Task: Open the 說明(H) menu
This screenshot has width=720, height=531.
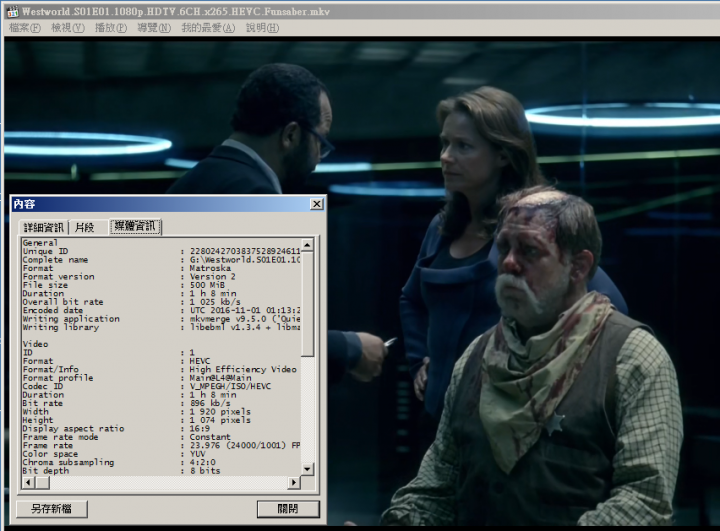Action: click(x=262, y=28)
